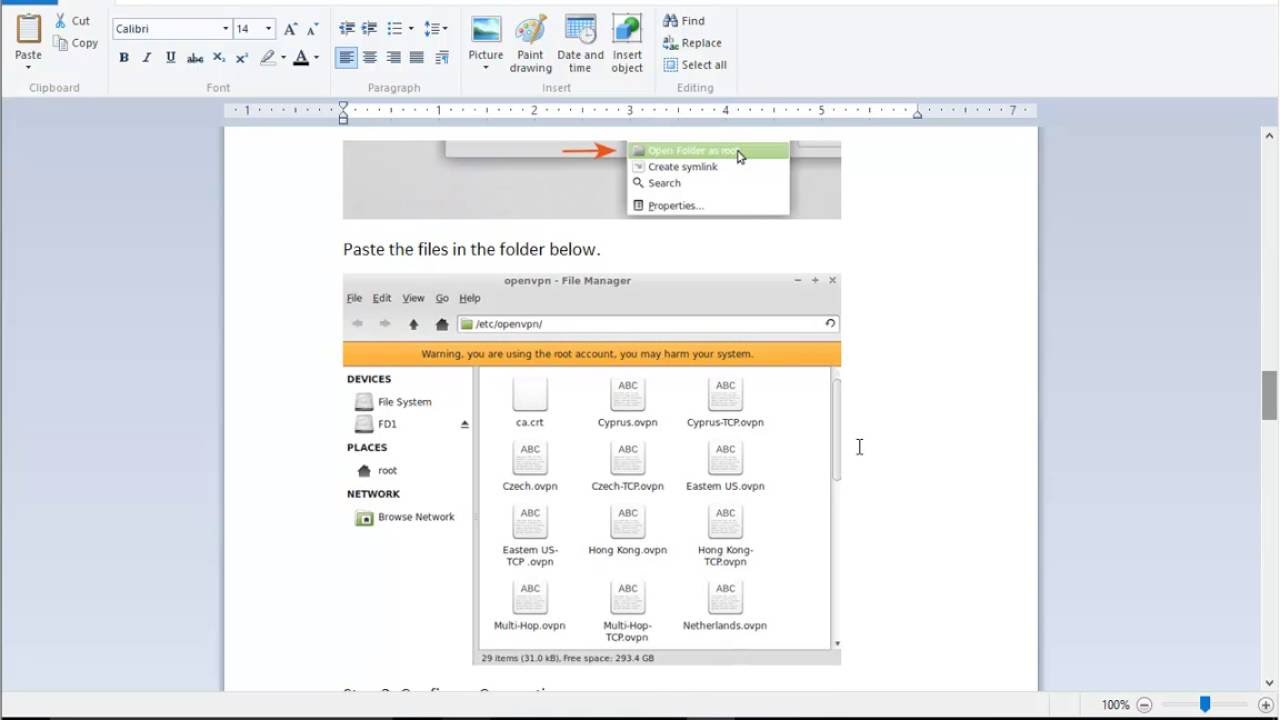Click the Cyprus.ovpn file in the picture
The image size is (1280, 720).
coord(627,403)
